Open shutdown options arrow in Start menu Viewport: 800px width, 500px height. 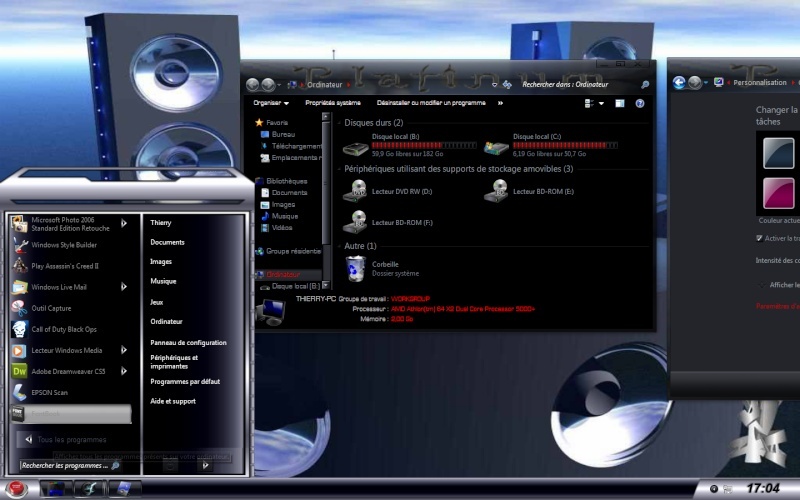coord(206,465)
